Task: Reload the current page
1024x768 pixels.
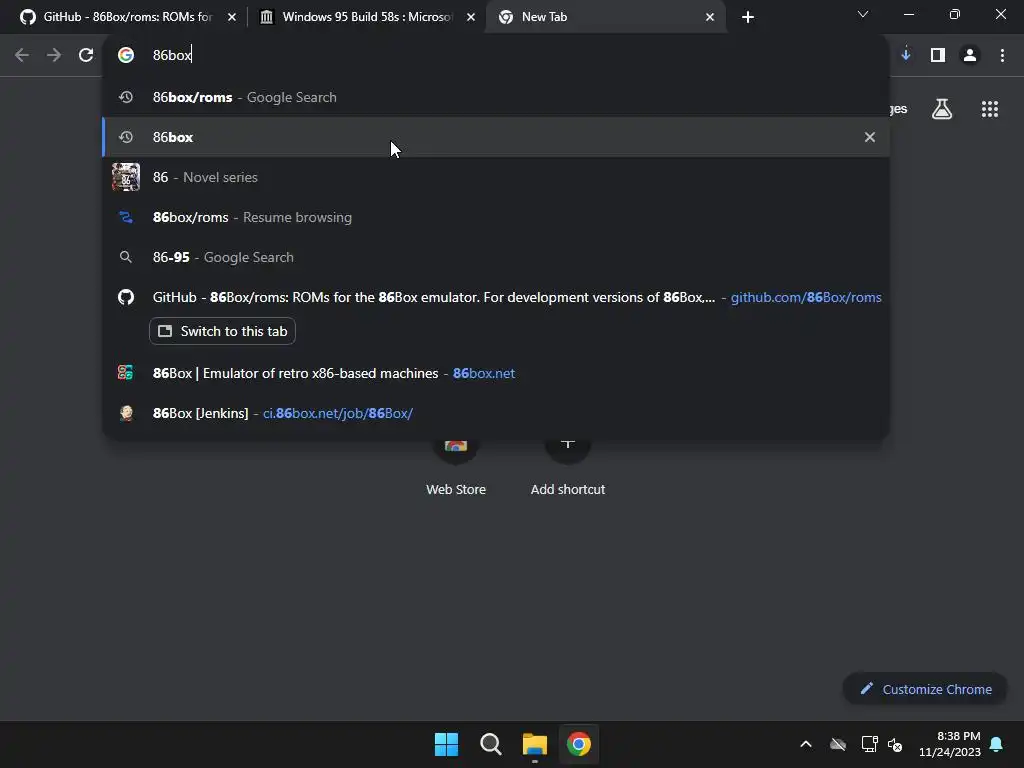Action: [86, 56]
